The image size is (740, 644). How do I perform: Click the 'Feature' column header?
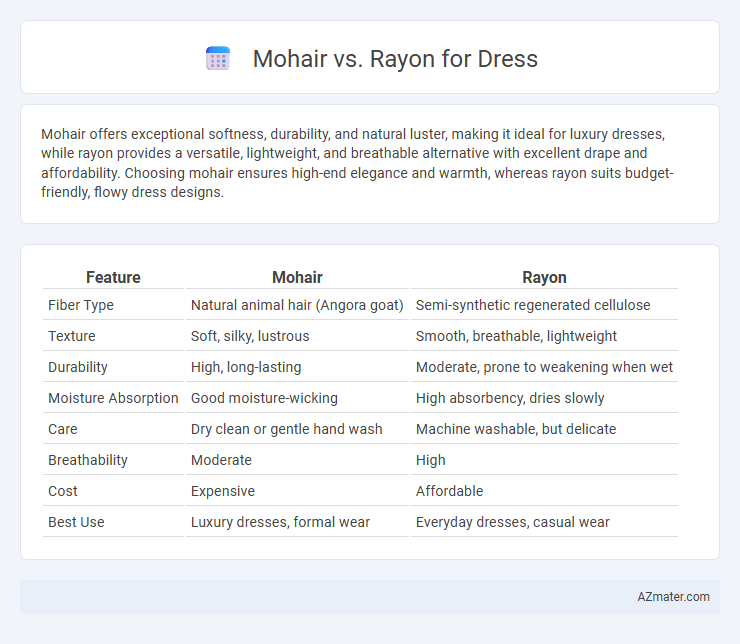point(113,277)
